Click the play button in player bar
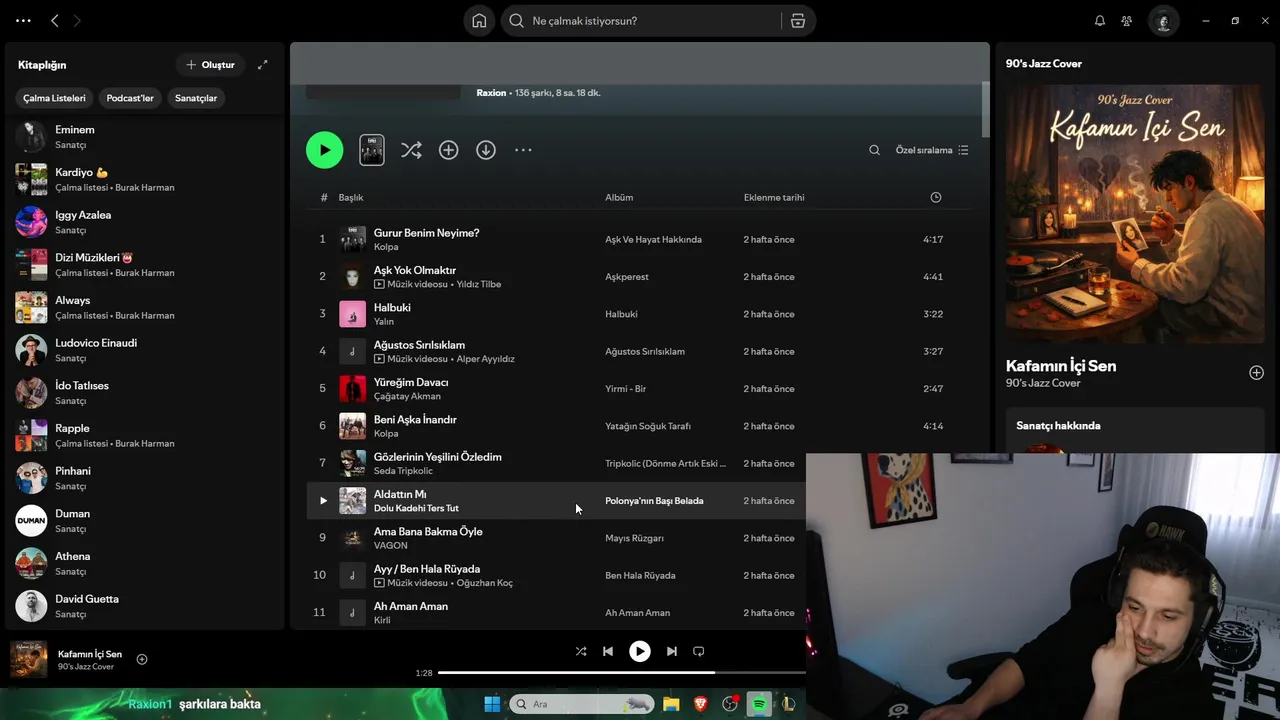The image size is (1280, 720). pyautogui.click(x=640, y=651)
